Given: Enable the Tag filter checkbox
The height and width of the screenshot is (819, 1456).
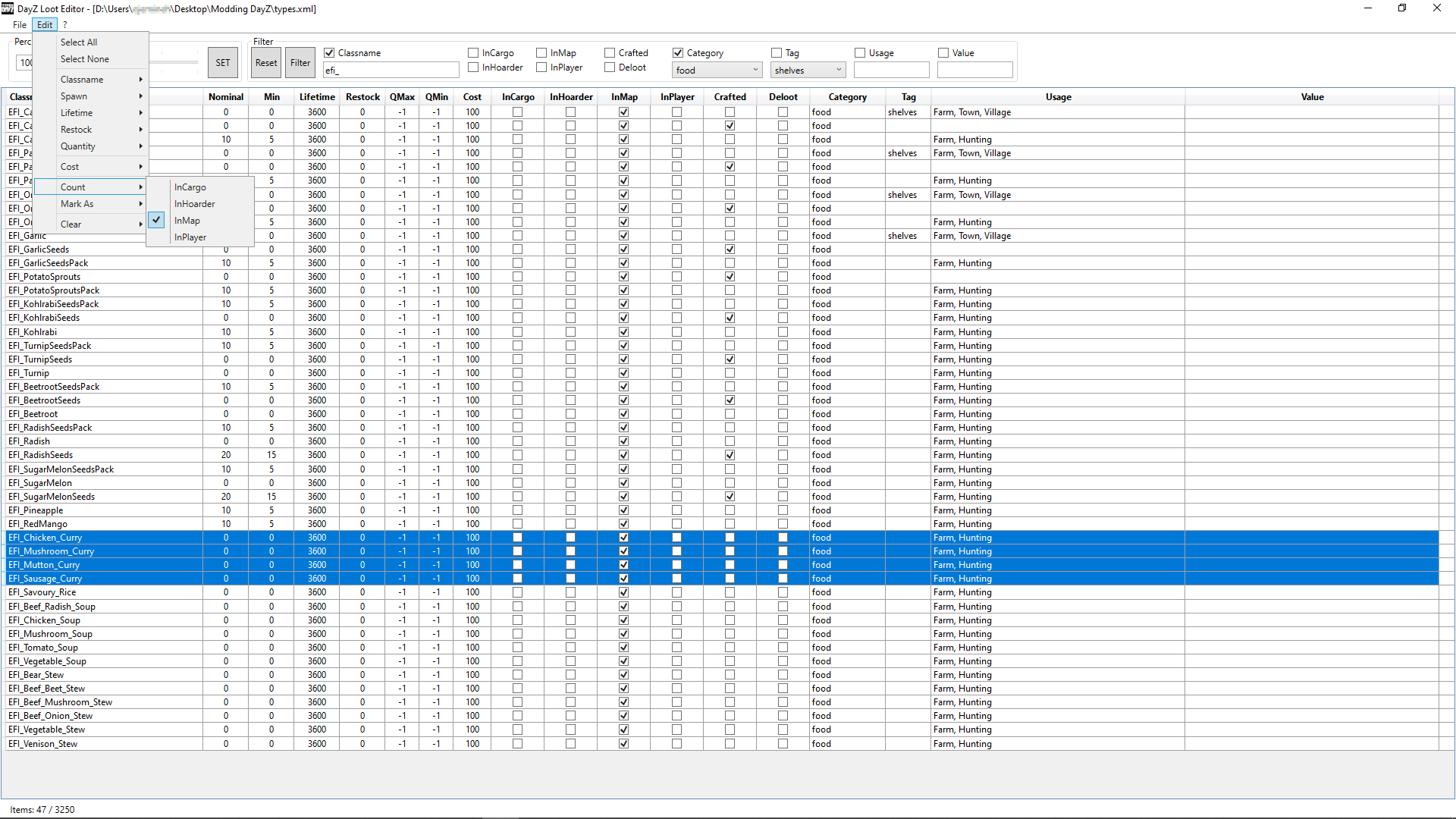Looking at the screenshot, I should click(777, 53).
